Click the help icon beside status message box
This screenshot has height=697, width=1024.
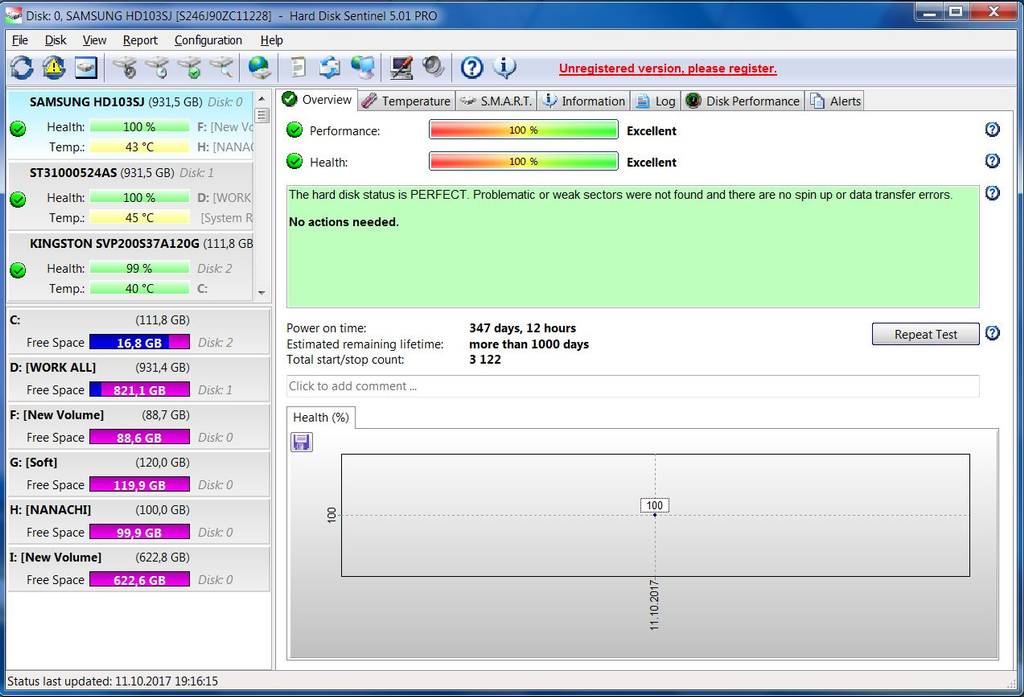(992, 193)
